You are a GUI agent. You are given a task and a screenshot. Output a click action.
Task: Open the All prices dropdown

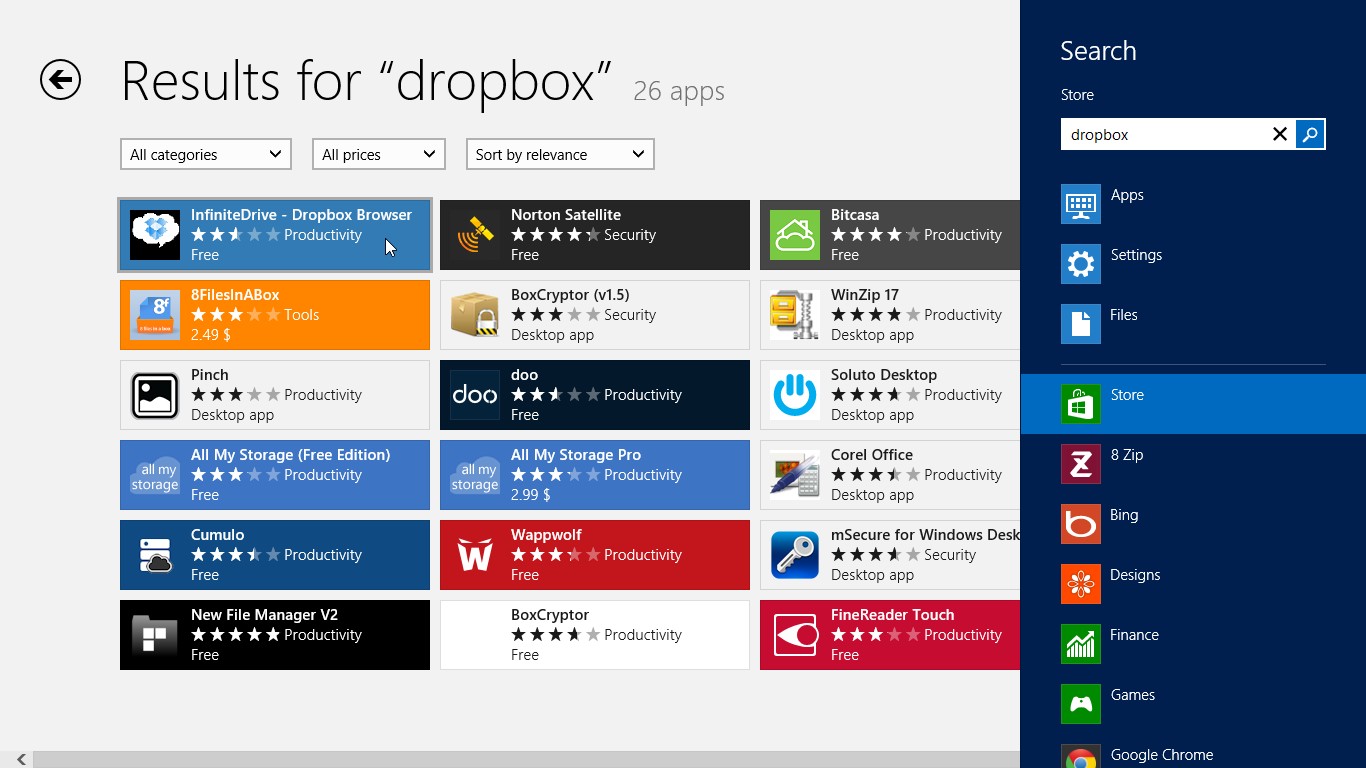point(379,154)
